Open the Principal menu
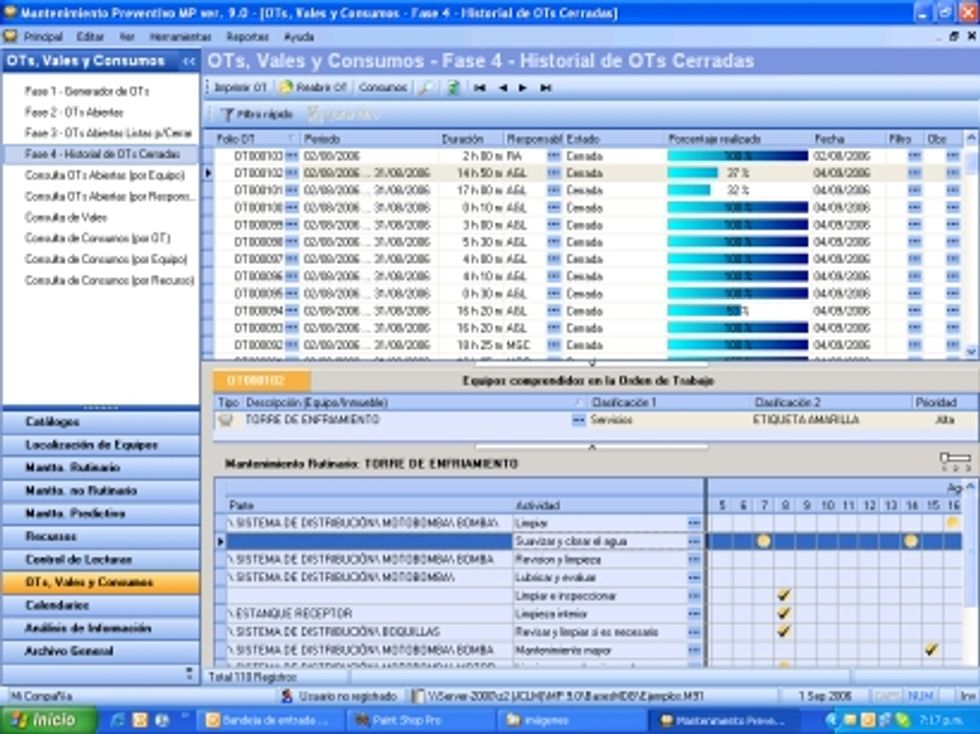Screen dimensions: 980x734 coord(43,37)
